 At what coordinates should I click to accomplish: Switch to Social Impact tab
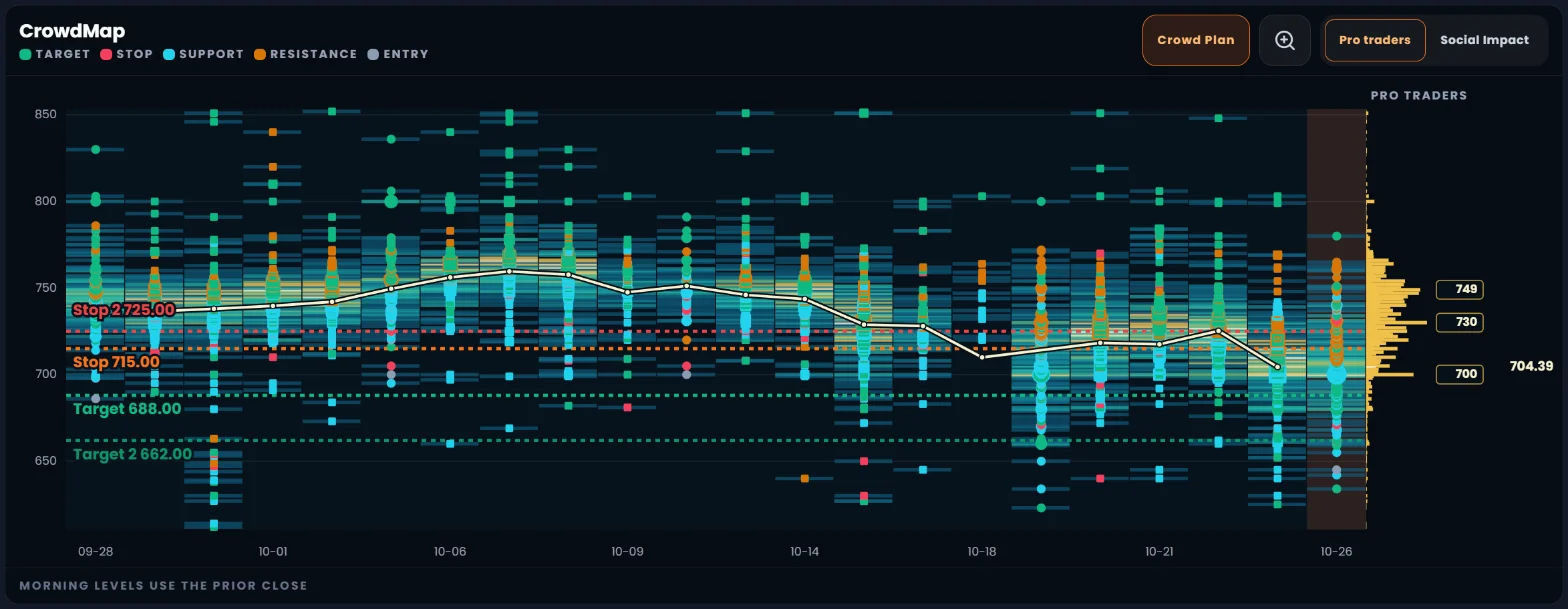[1484, 40]
